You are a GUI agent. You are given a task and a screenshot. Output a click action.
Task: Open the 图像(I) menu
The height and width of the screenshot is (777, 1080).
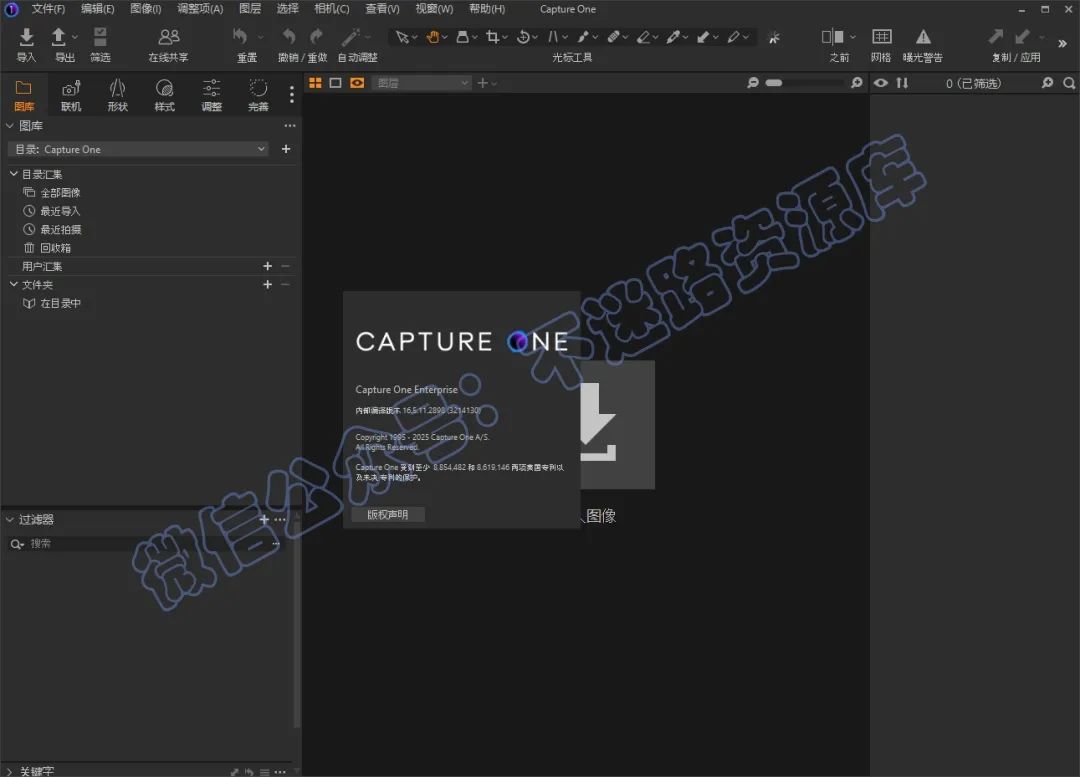[x=145, y=9]
